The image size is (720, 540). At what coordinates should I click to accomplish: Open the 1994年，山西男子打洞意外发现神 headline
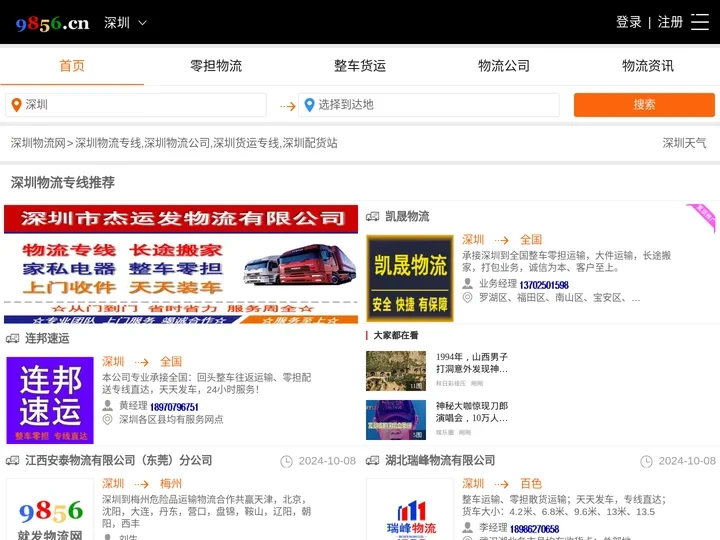pyautogui.click(x=472, y=363)
